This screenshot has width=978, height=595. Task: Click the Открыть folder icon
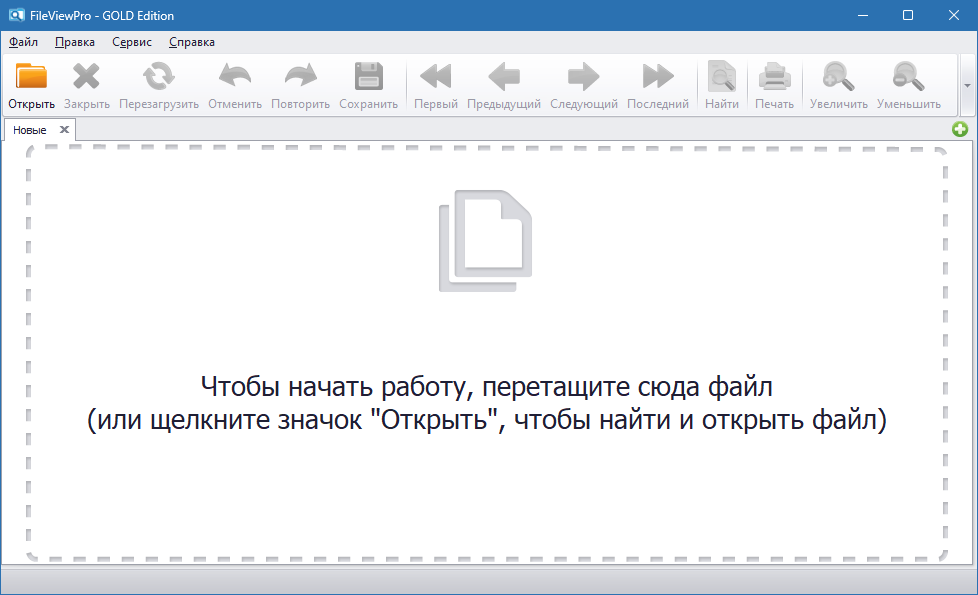click(31, 76)
